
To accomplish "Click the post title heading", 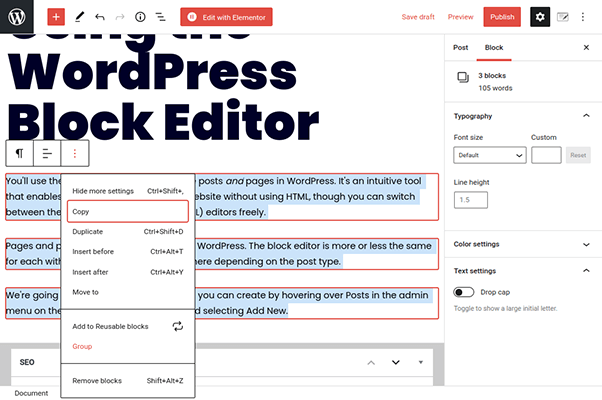I will 163,88.
